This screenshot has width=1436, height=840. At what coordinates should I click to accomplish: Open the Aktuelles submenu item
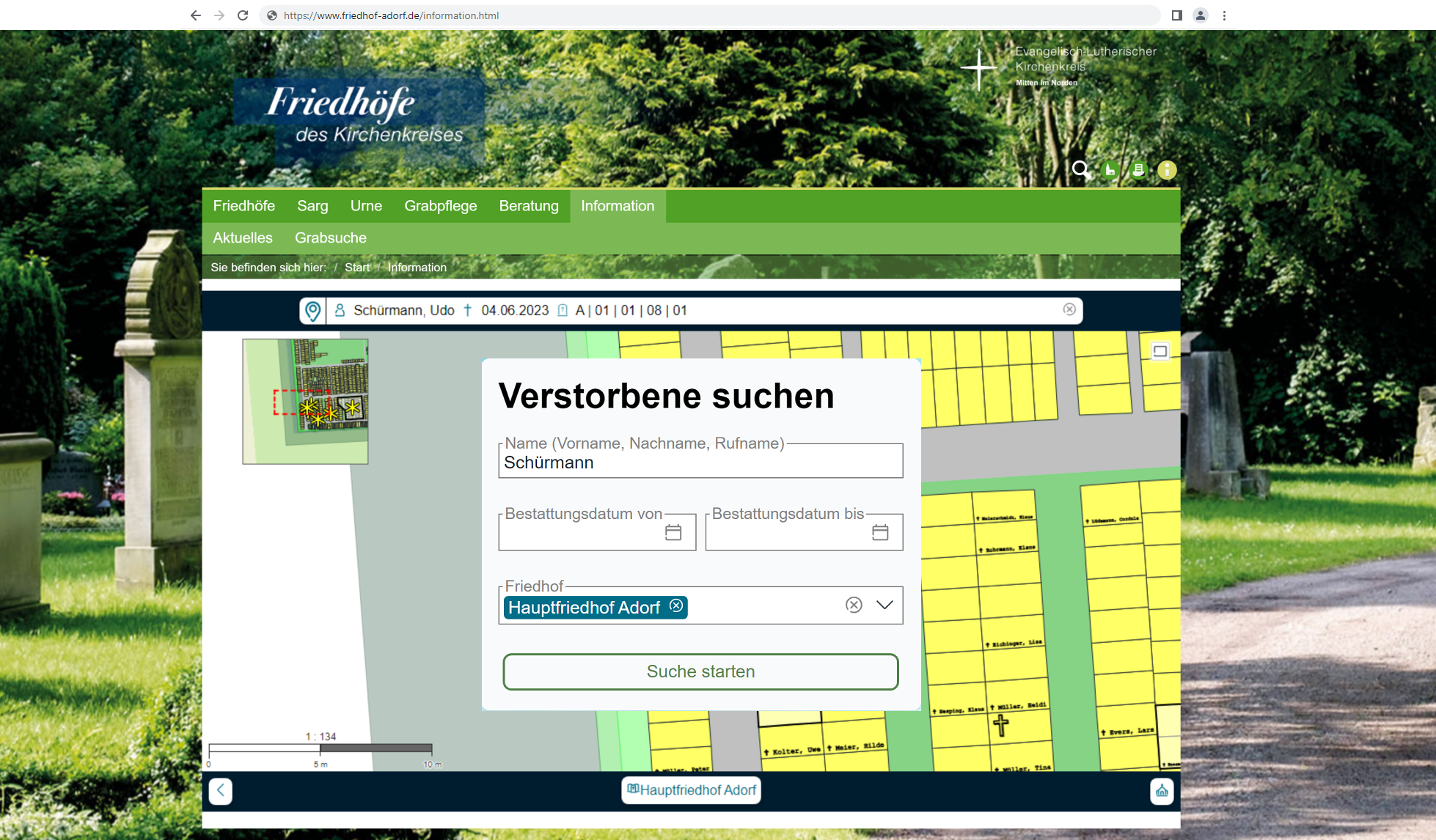(x=243, y=238)
